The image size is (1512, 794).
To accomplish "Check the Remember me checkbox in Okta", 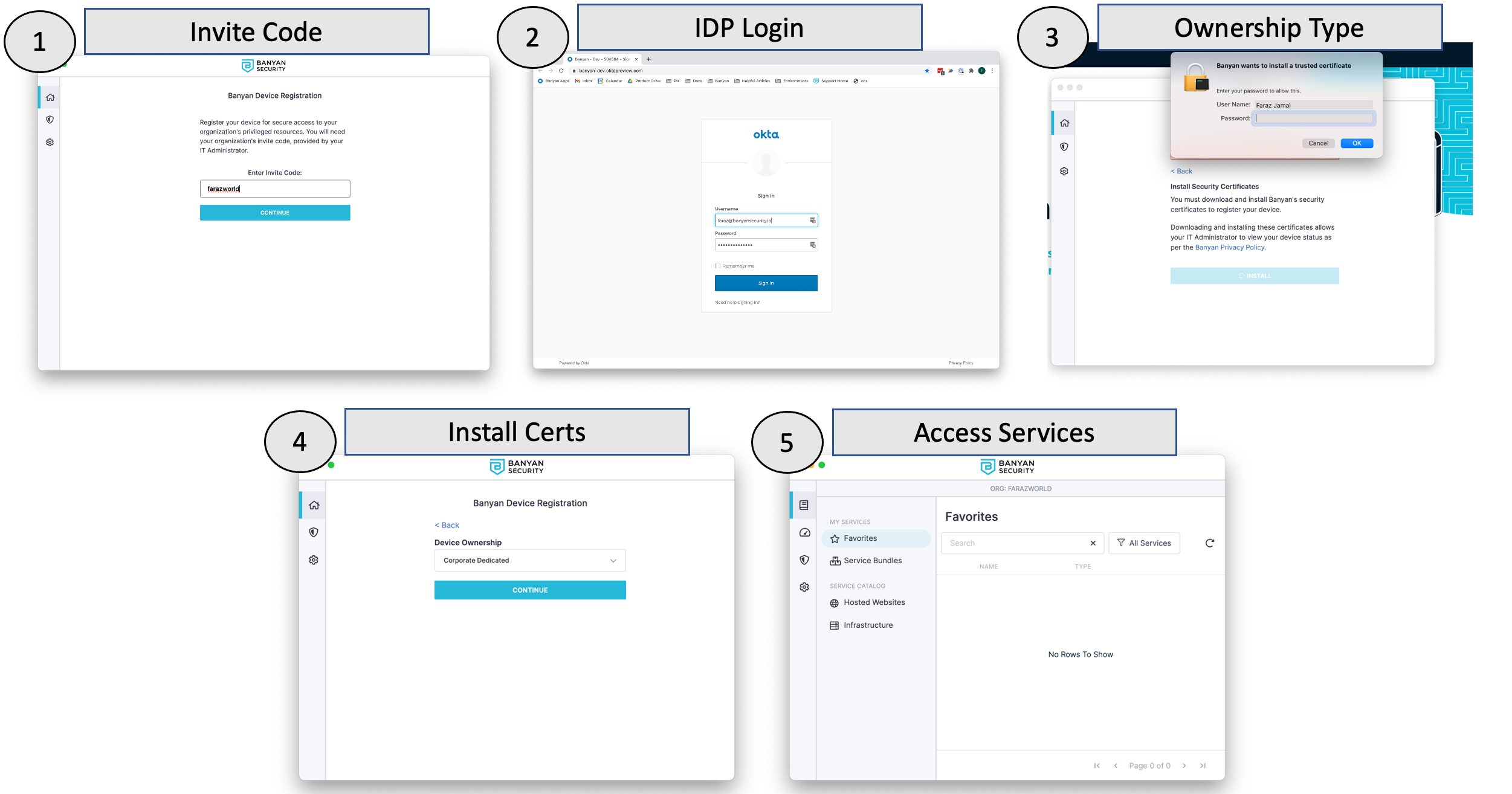I will [x=718, y=266].
